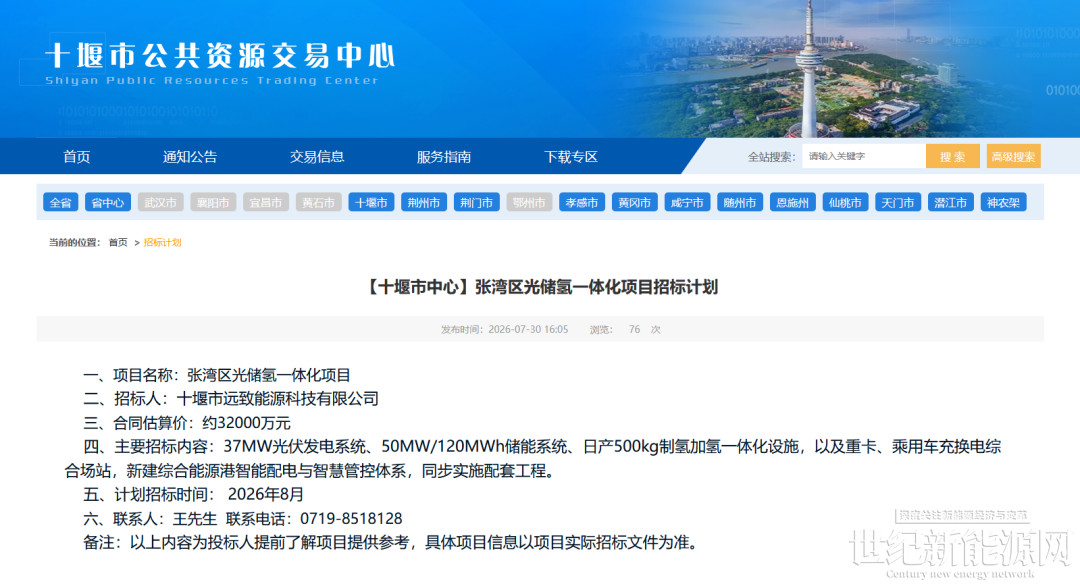The height and width of the screenshot is (584, 1080).
Task: Select the 随州市 region tag
Action: [x=740, y=202]
